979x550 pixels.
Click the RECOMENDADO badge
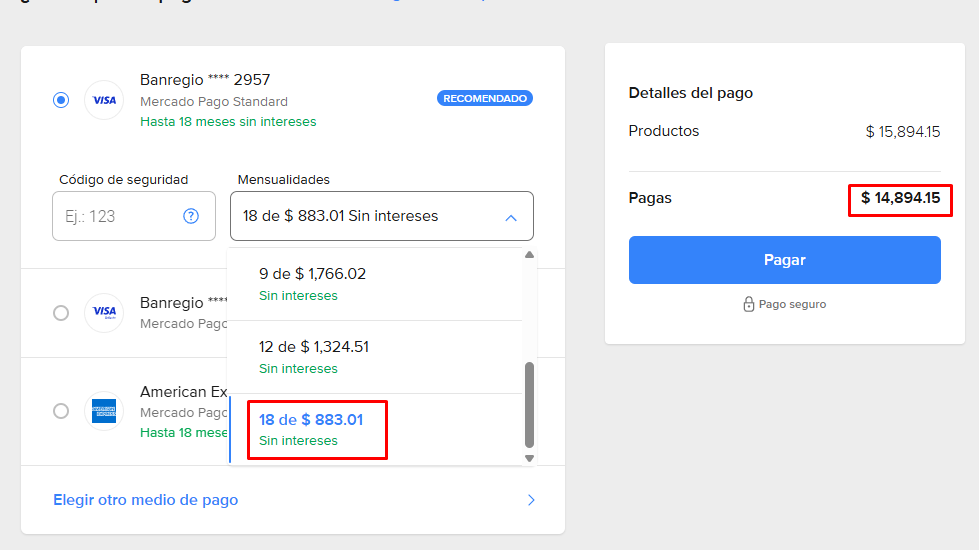[x=485, y=99]
